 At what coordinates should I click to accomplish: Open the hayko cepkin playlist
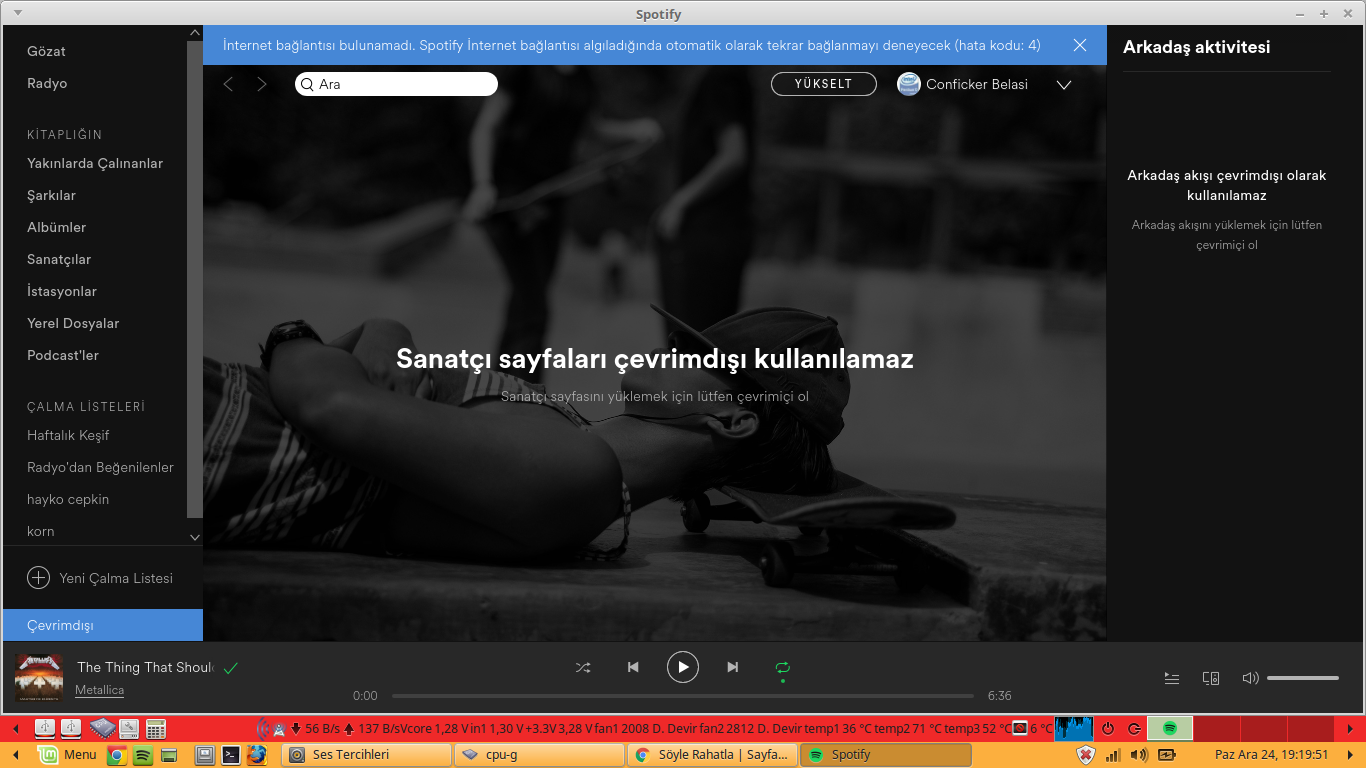pos(68,499)
